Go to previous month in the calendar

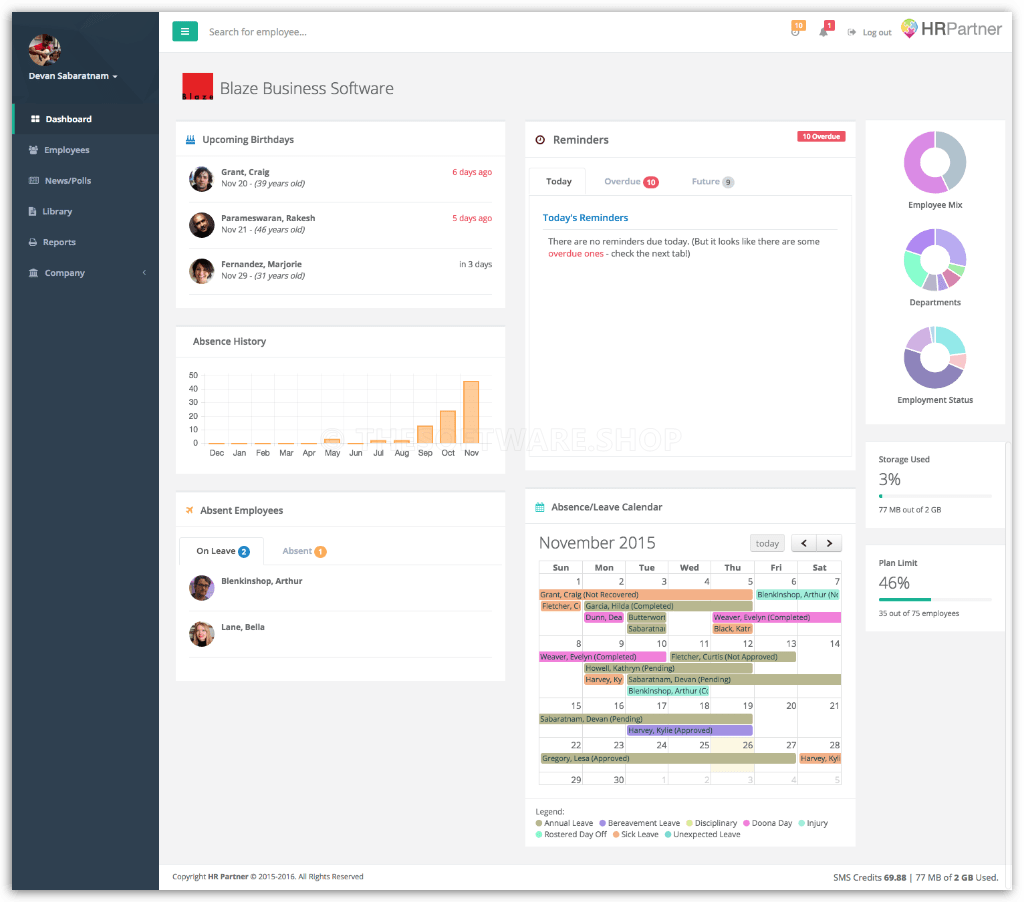[x=803, y=542]
